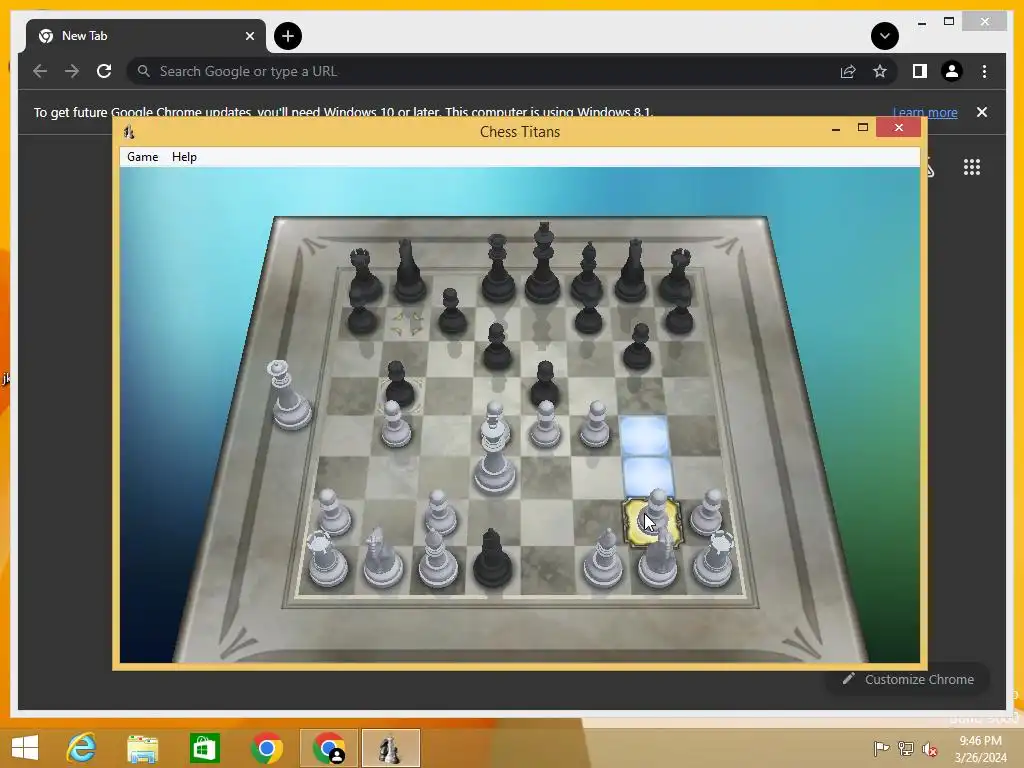Viewport: 1024px width, 768px height.
Task: Click the black pawn on the highlighted left square
Action: click(x=398, y=384)
